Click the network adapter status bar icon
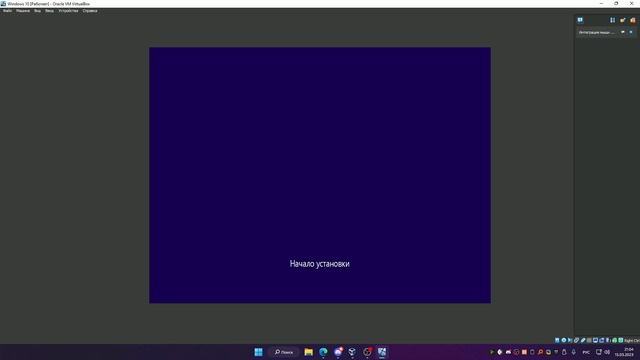The height and width of the screenshot is (360, 640). pyautogui.click(x=576, y=340)
